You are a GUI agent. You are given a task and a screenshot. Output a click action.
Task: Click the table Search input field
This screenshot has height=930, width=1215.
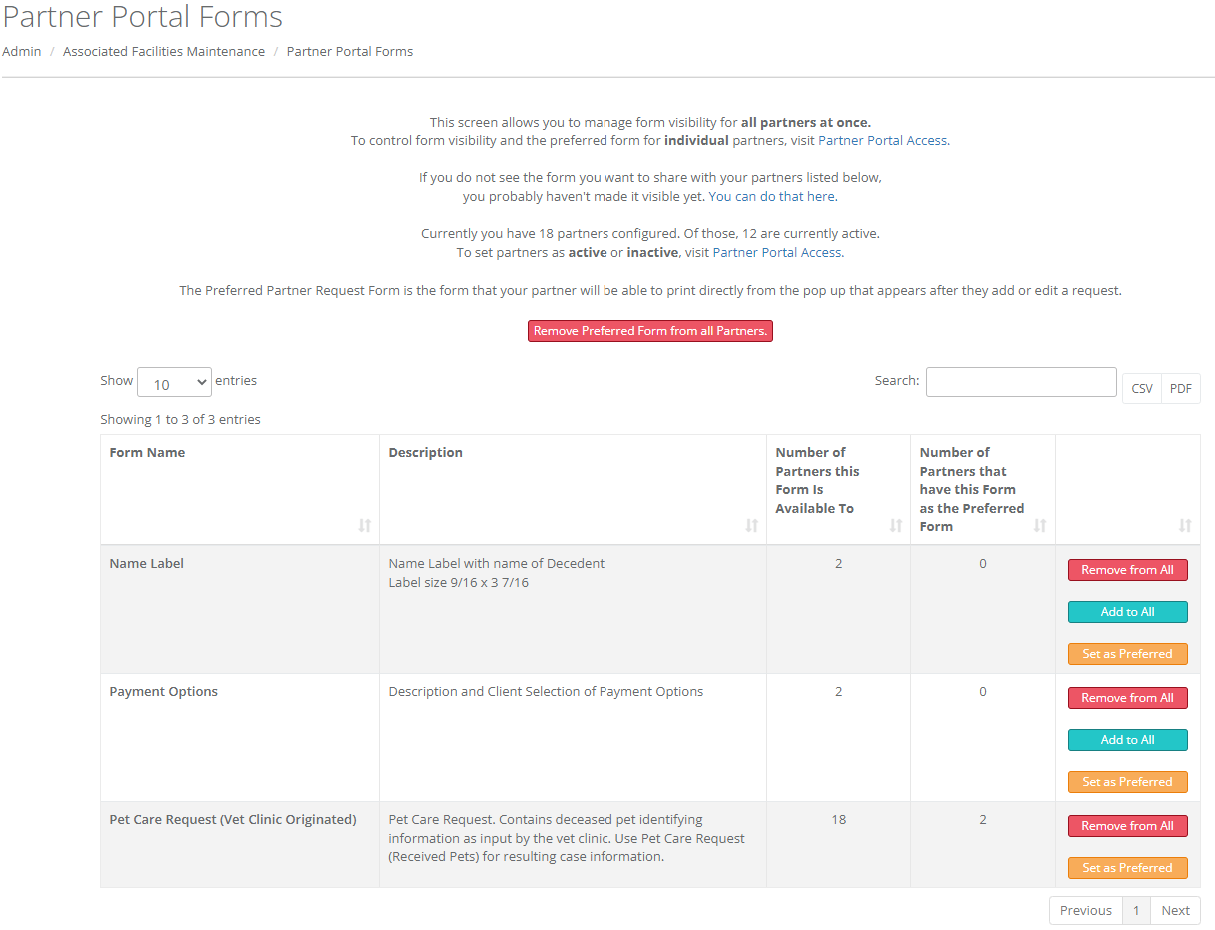[x=1020, y=382]
